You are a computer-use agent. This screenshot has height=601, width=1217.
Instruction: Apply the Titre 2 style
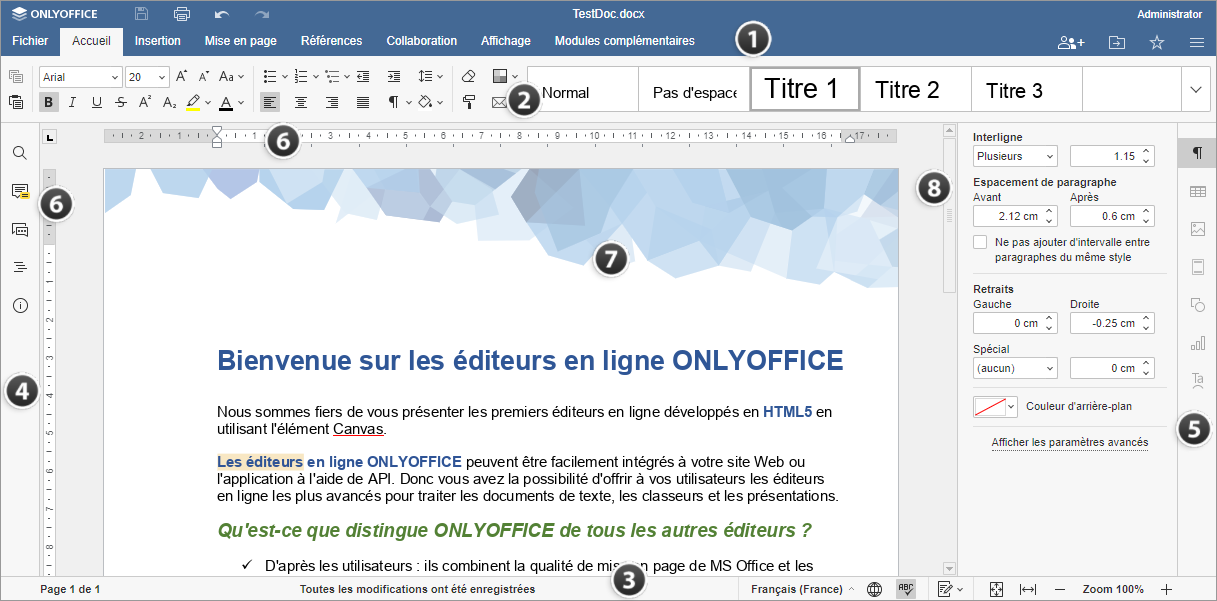coord(915,89)
